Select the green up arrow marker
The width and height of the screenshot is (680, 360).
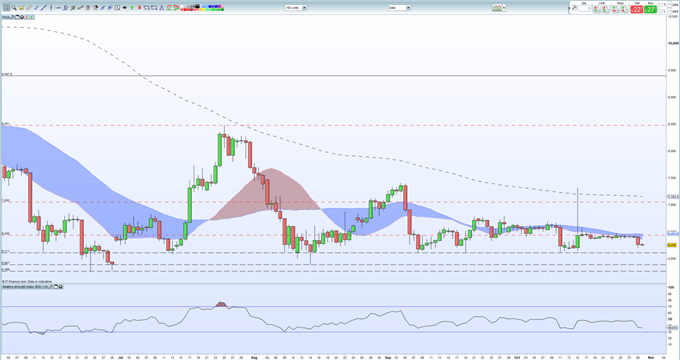(132, 8)
